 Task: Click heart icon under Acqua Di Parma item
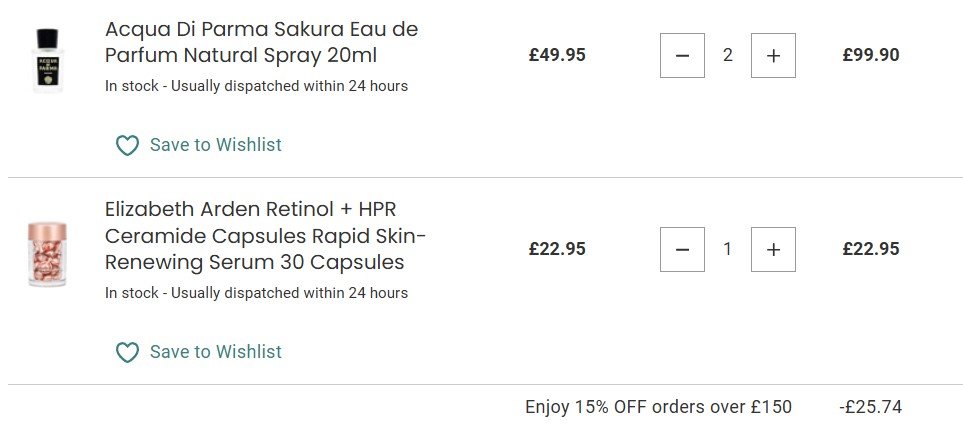pyautogui.click(x=127, y=146)
